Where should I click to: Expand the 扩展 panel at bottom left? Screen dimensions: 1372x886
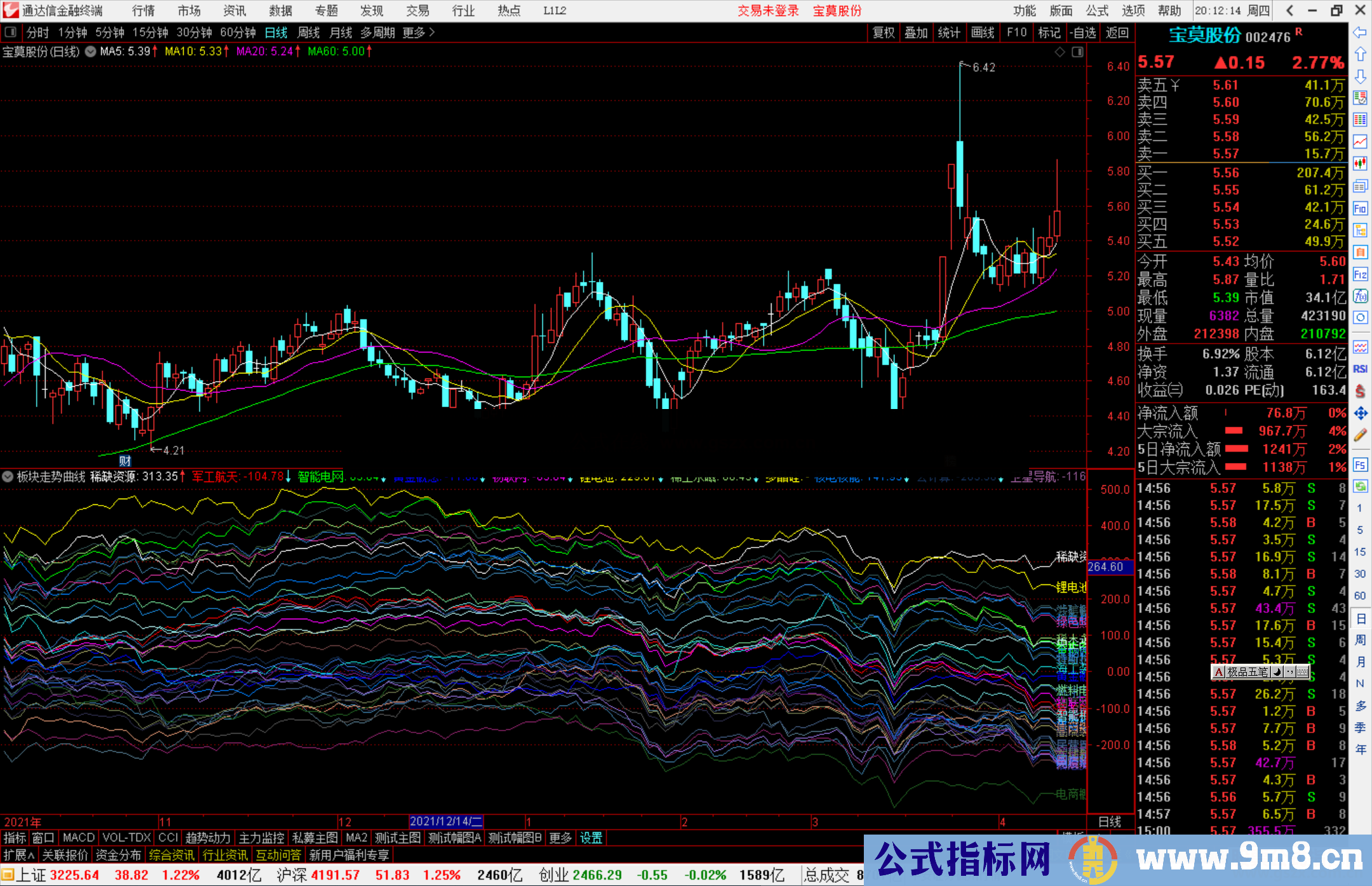19,855
